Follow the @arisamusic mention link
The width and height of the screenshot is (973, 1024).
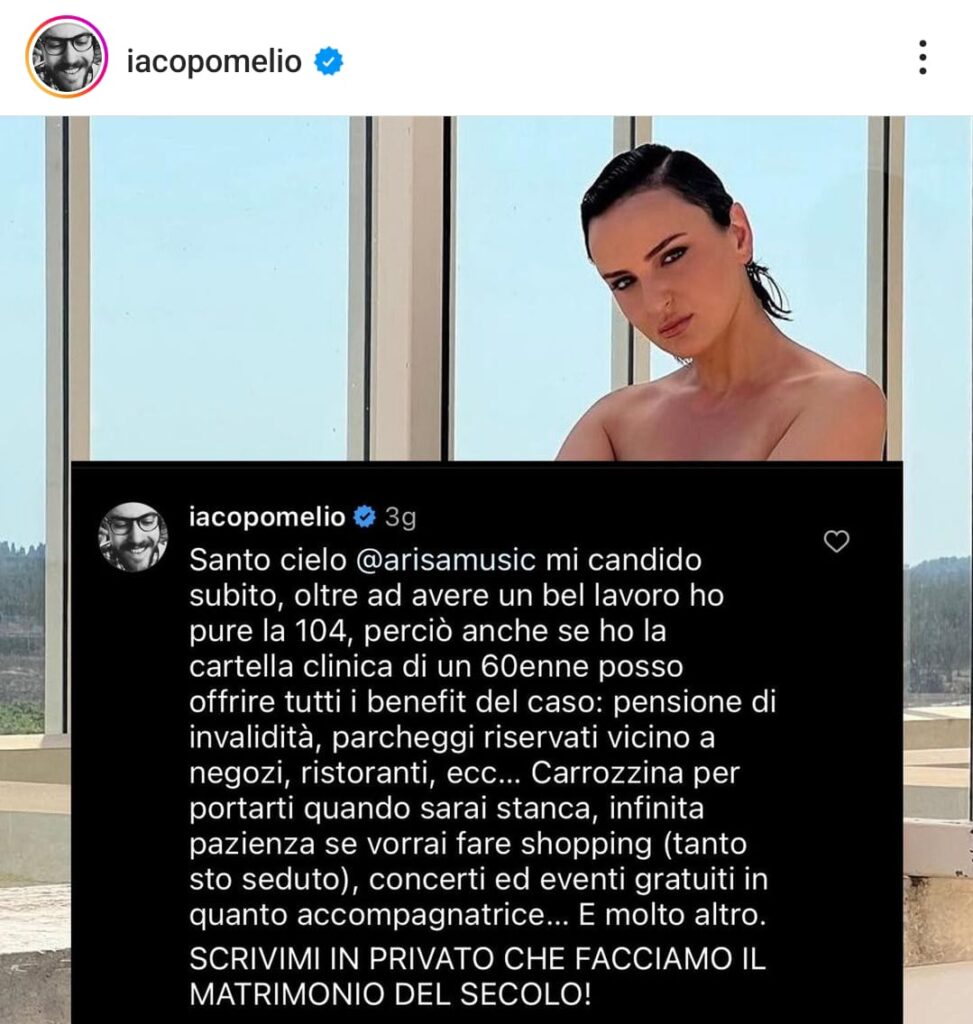(x=446, y=560)
